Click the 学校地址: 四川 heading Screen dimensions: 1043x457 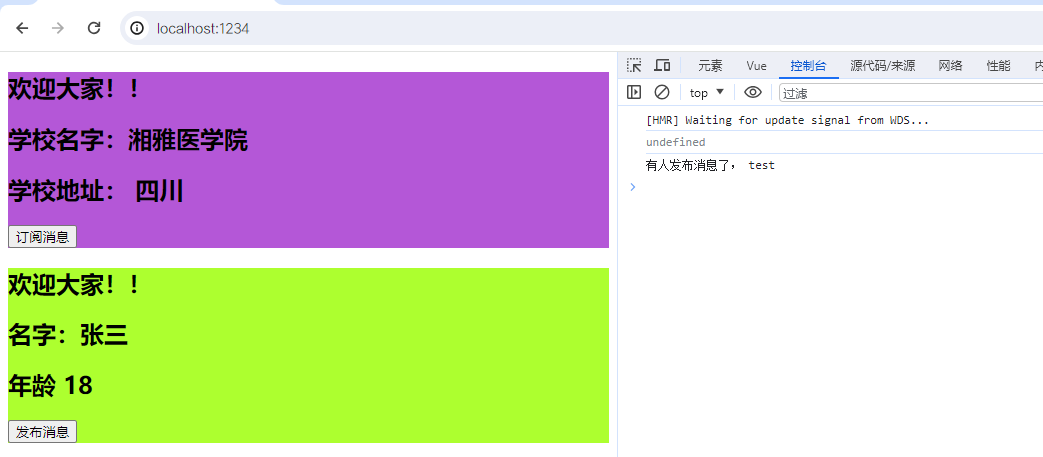(96, 192)
